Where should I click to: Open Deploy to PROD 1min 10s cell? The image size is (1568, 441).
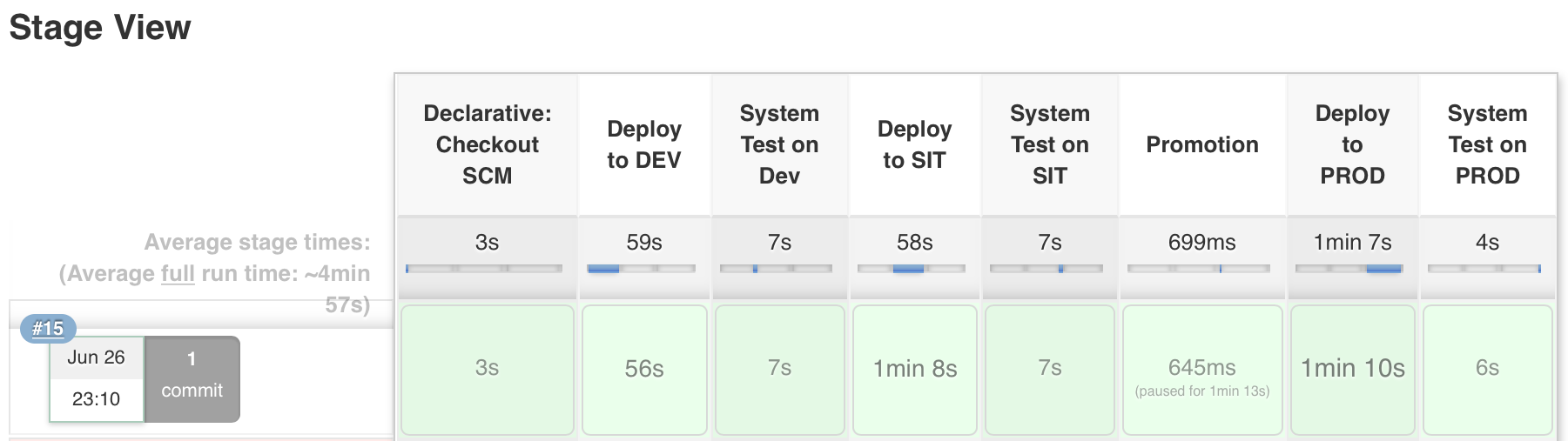(1352, 369)
